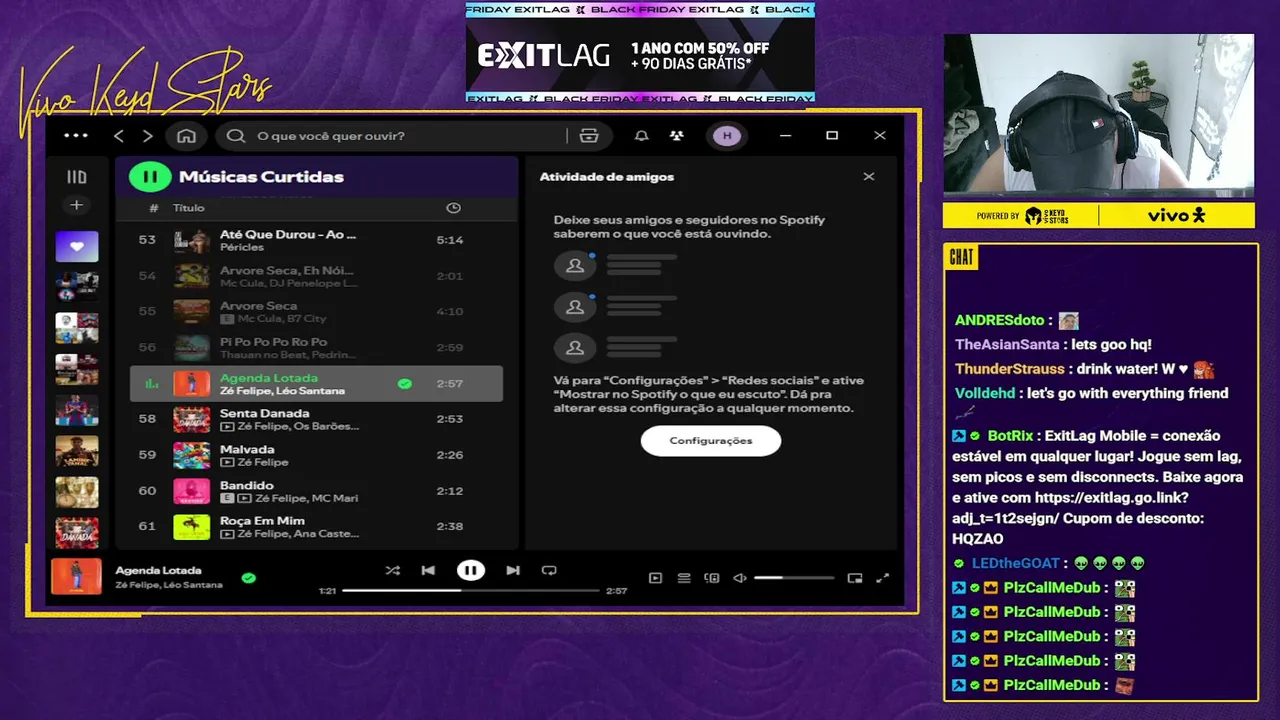Click username TheAsianSanta in chat

pos(1007,345)
